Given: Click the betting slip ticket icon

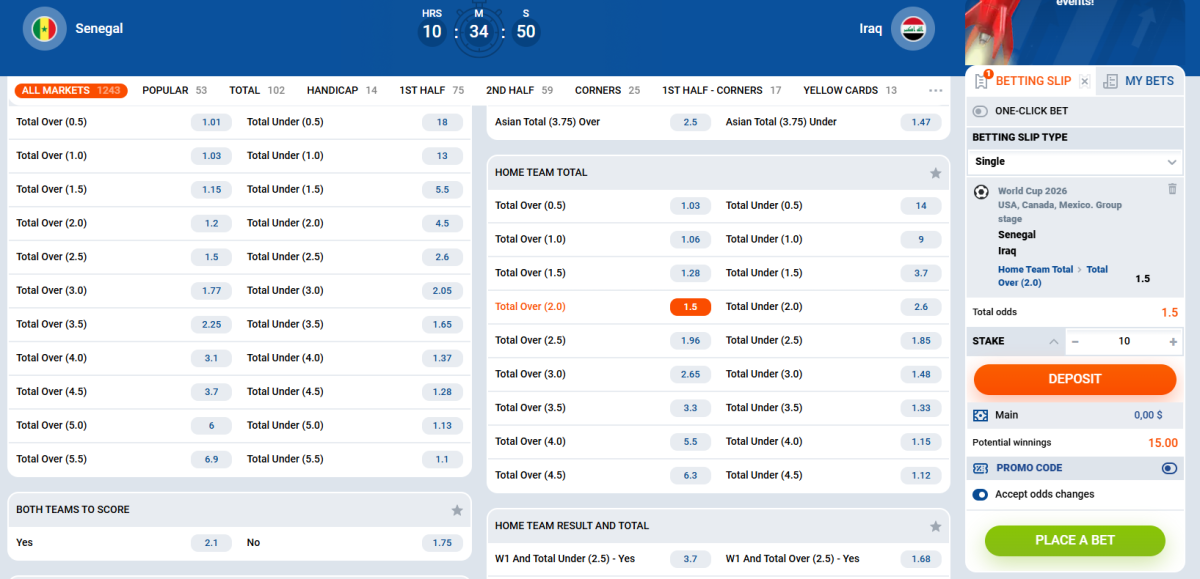Looking at the screenshot, I should (x=981, y=81).
